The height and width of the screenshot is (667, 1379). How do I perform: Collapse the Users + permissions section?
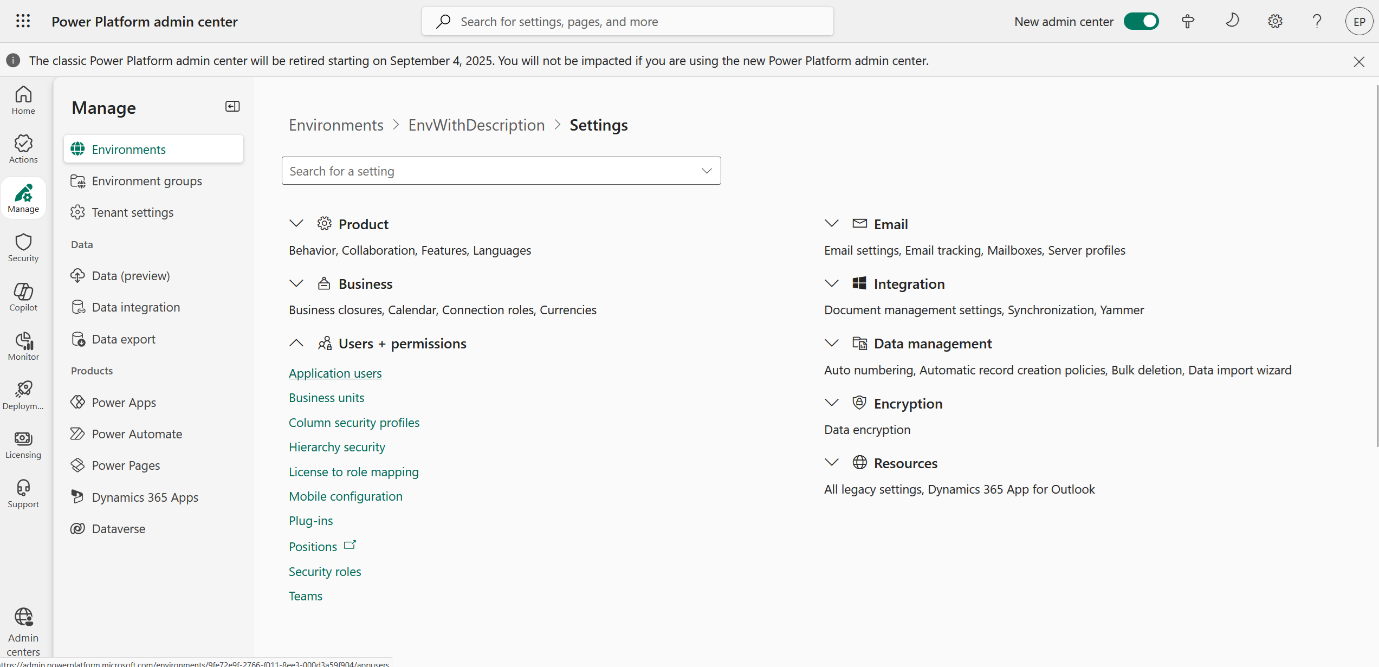[296, 343]
